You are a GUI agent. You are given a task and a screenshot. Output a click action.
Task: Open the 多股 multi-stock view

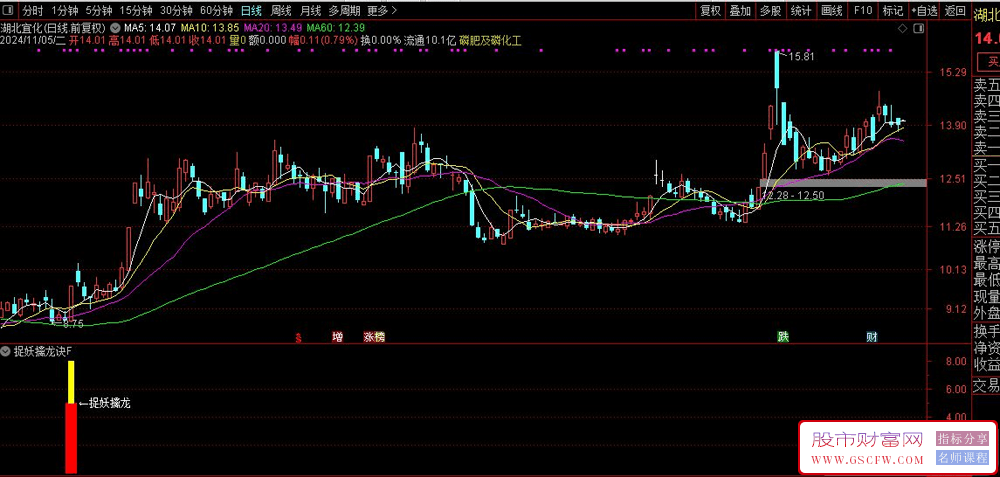(x=770, y=10)
